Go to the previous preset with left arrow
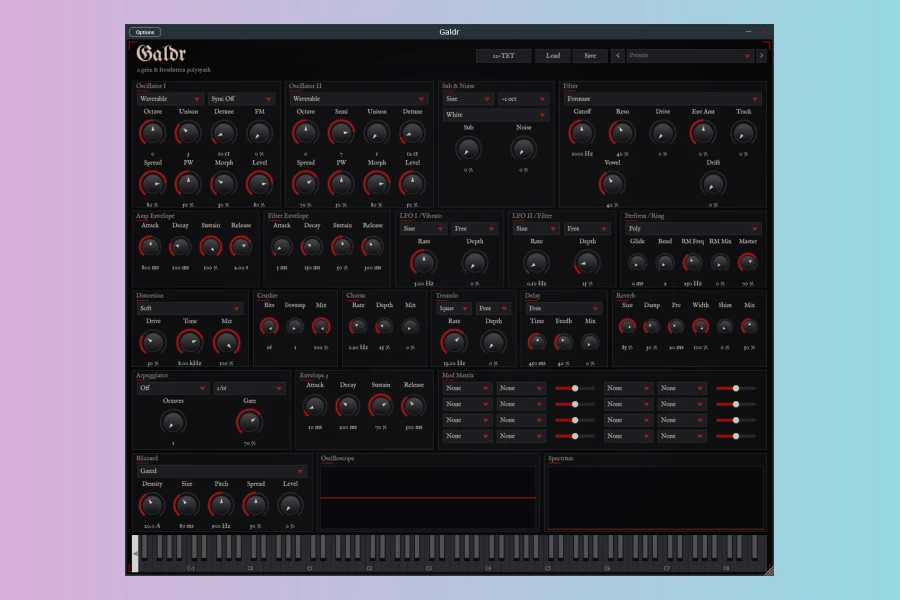Viewport: 900px width, 600px height. click(x=618, y=56)
